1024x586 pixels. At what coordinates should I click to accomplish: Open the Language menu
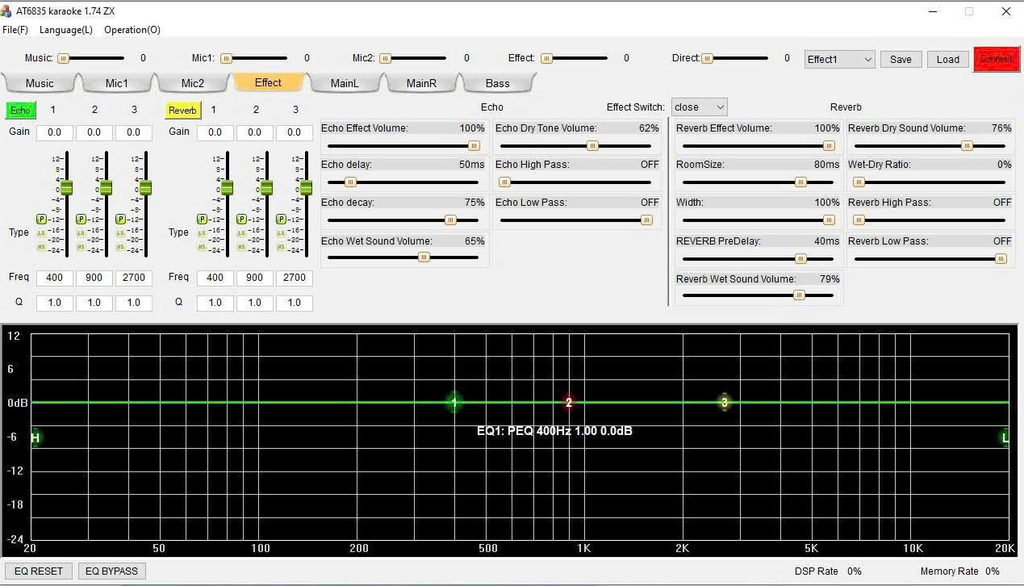66,30
